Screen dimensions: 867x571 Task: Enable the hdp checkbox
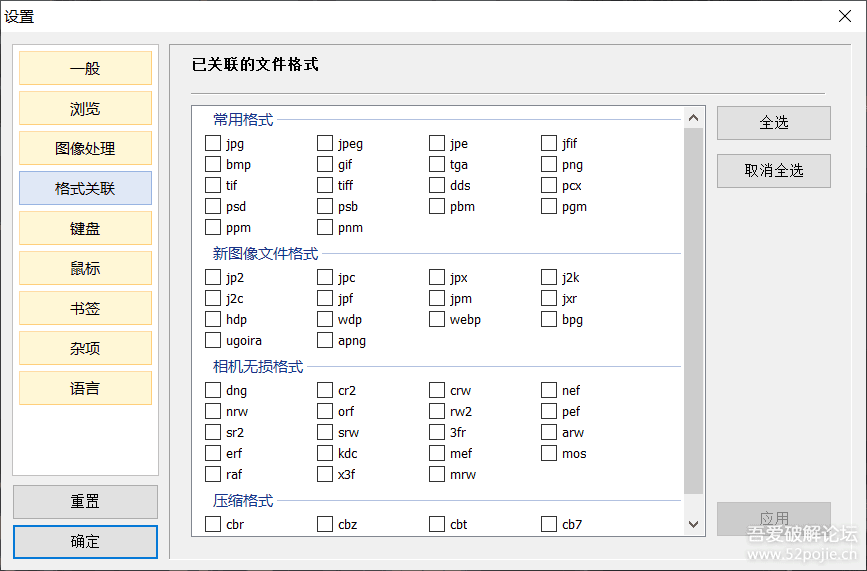click(213, 319)
